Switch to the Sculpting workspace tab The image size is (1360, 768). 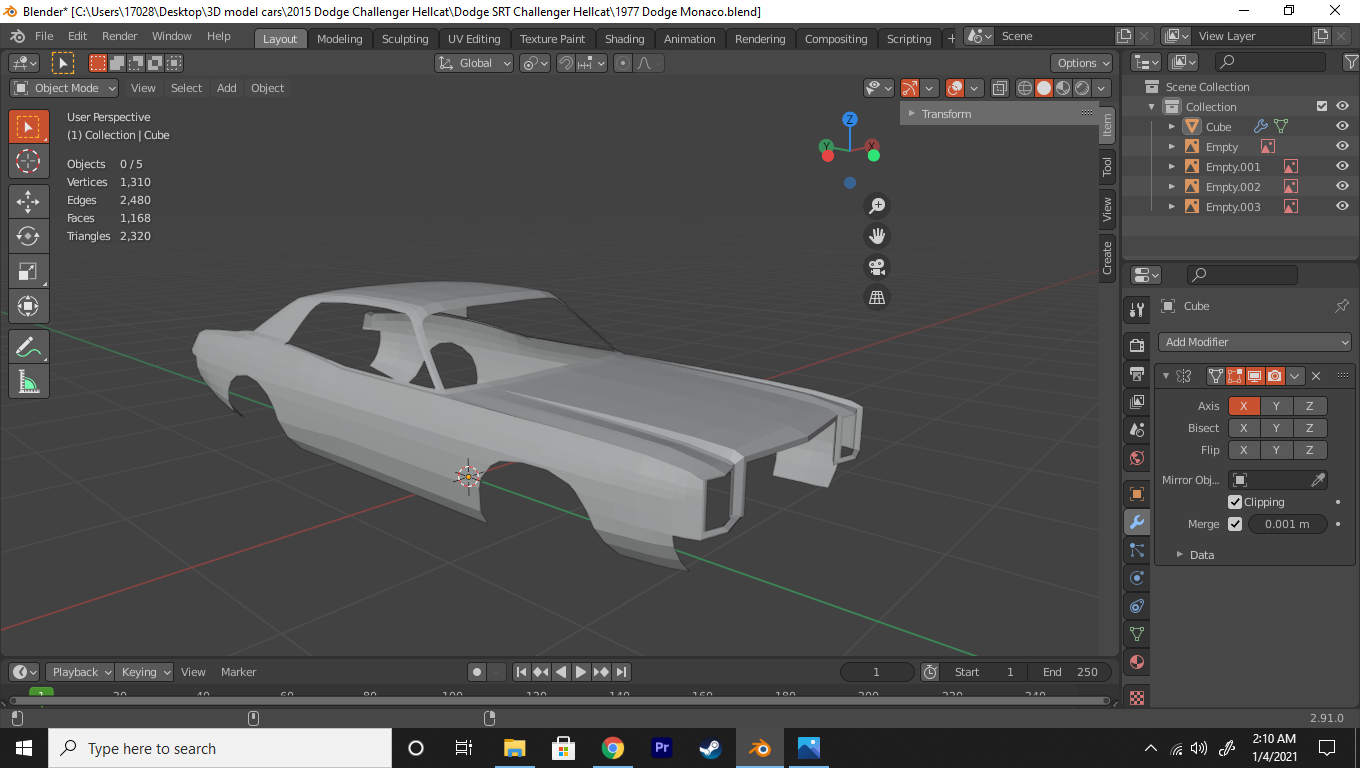point(405,39)
